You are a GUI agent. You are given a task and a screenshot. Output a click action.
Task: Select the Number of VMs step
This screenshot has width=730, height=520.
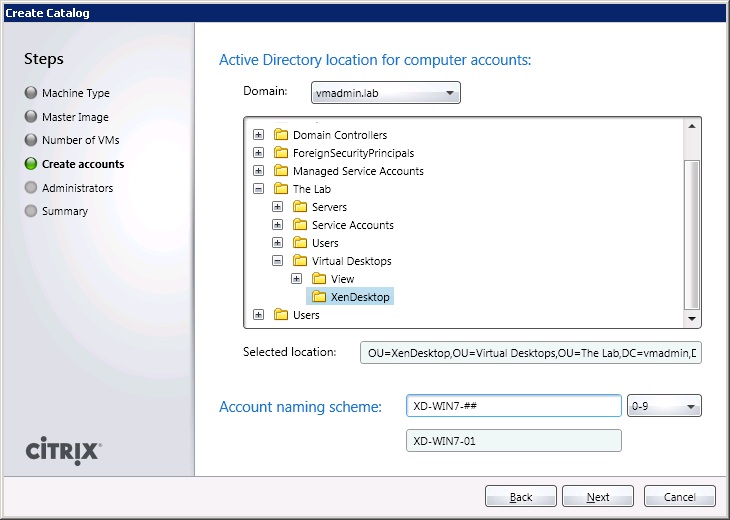pyautogui.click(x=80, y=140)
